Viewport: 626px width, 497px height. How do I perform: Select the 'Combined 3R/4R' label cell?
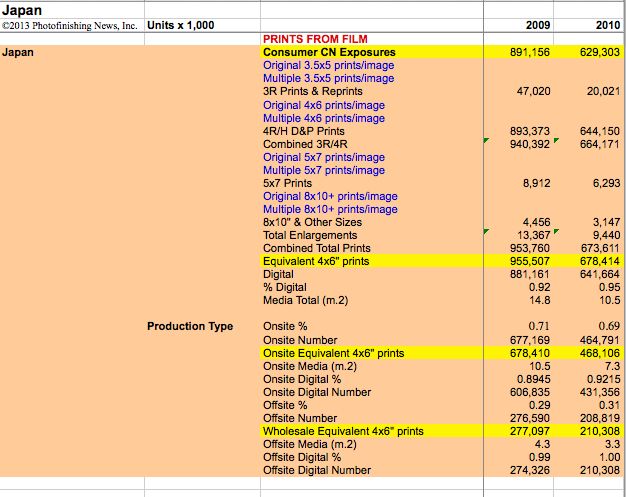click(x=305, y=144)
